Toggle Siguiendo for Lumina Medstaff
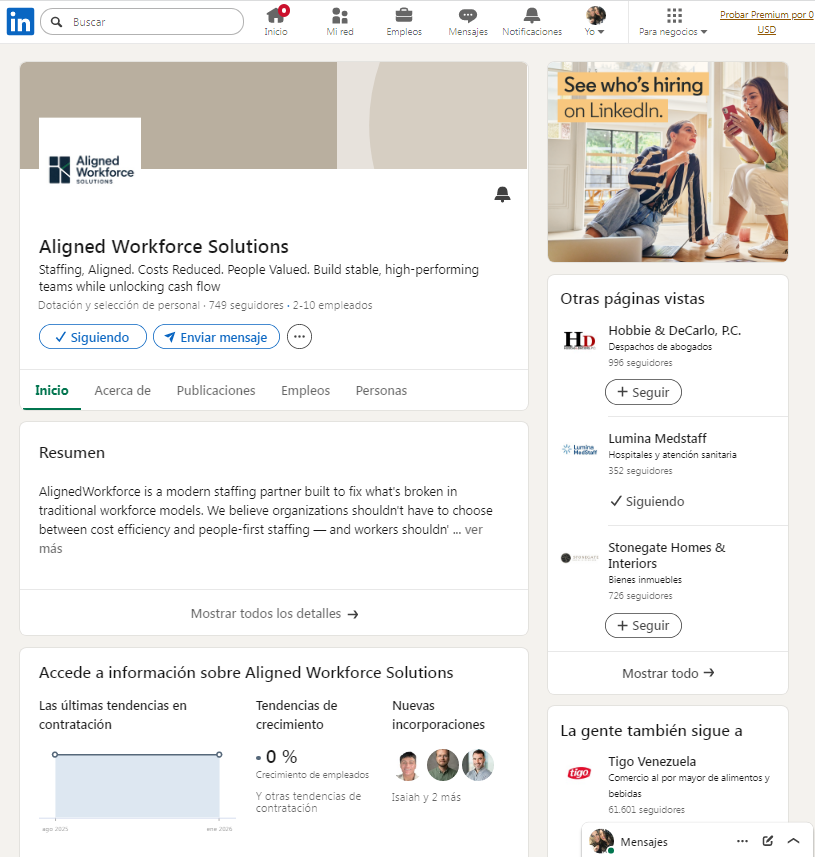 point(647,501)
